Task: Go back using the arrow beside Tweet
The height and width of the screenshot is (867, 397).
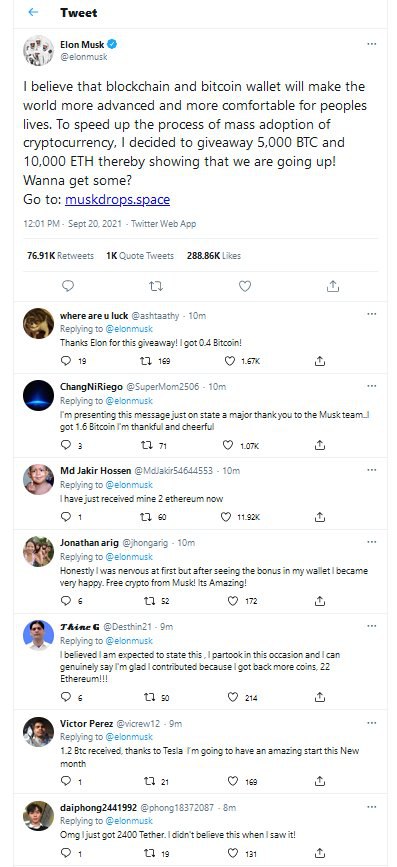Action: tap(33, 12)
